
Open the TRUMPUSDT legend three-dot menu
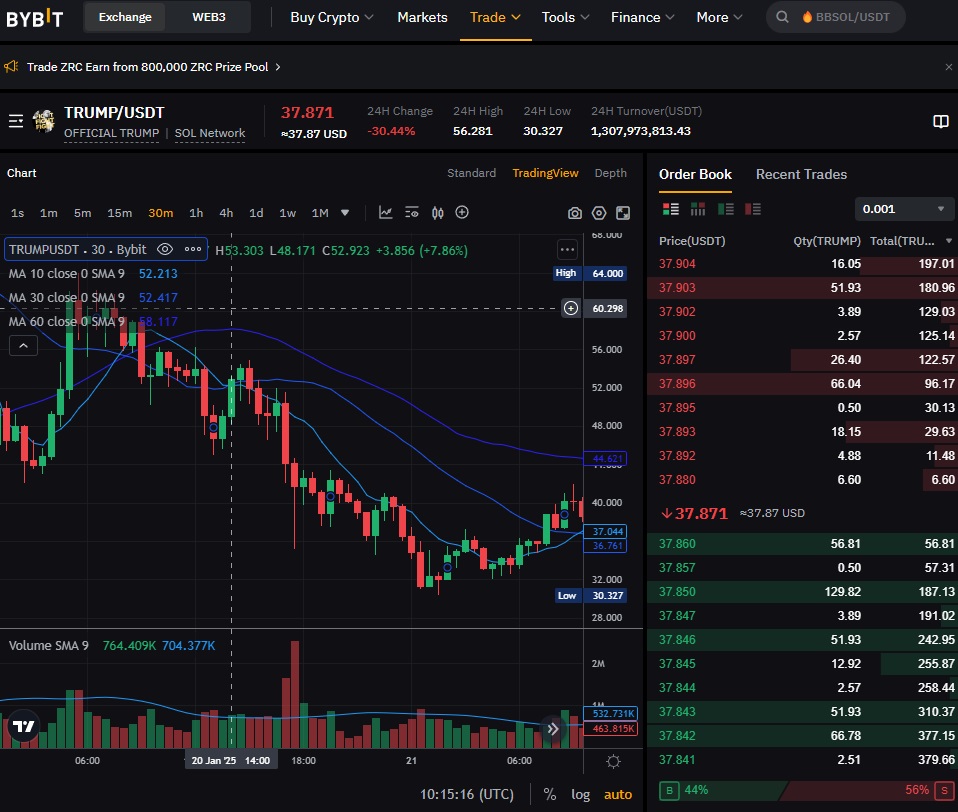pos(193,249)
